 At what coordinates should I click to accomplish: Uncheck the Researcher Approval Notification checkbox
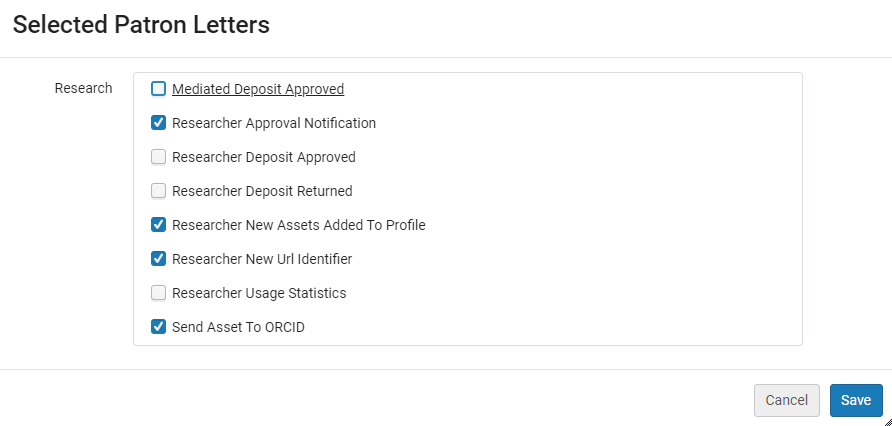coord(159,123)
